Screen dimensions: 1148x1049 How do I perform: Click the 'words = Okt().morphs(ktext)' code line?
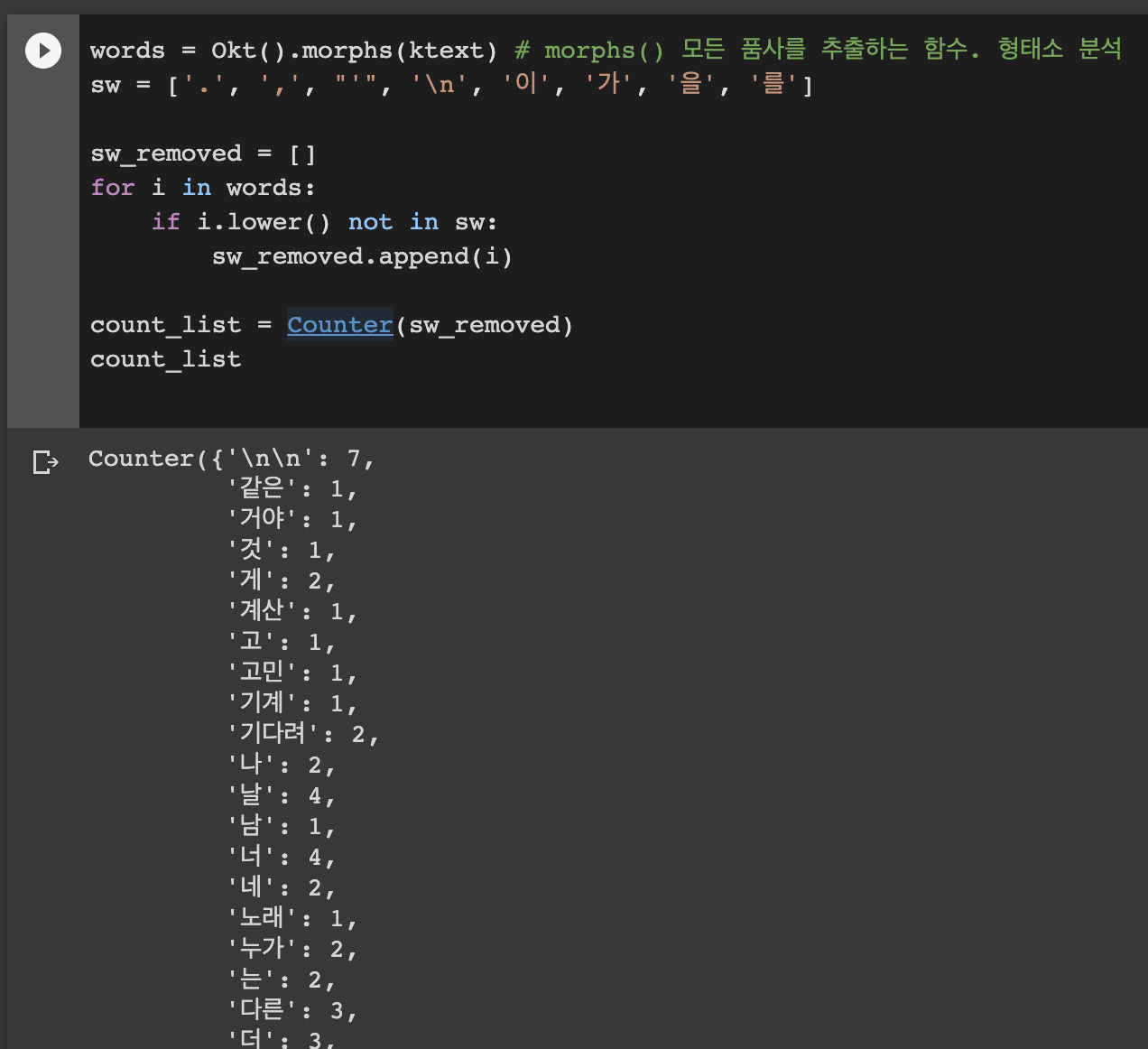click(294, 51)
